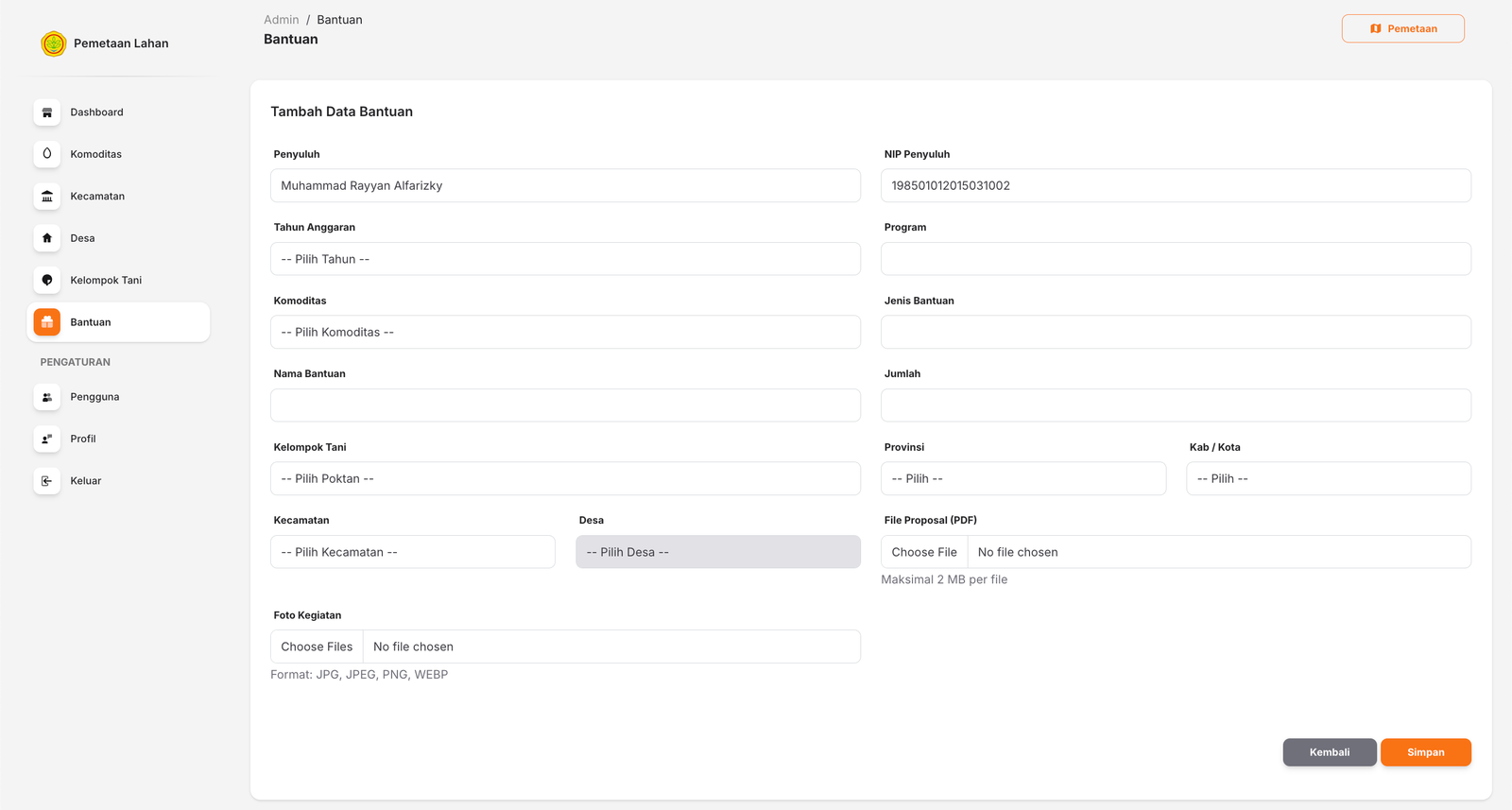Image resolution: width=1512 pixels, height=810 pixels.
Task: Click the Keluar logout icon
Action: [x=47, y=481]
